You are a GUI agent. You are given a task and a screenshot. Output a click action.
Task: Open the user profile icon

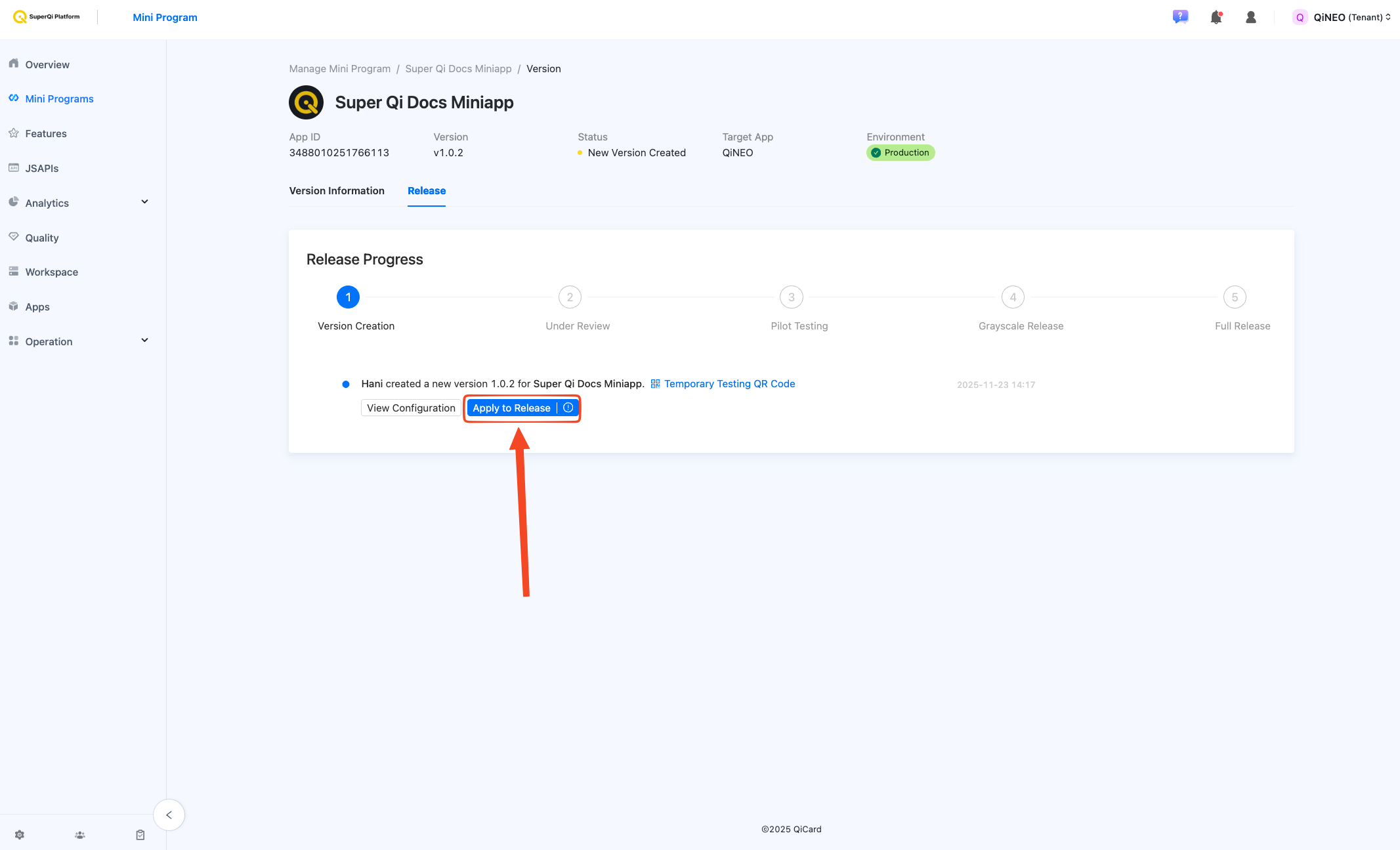[x=1251, y=17]
